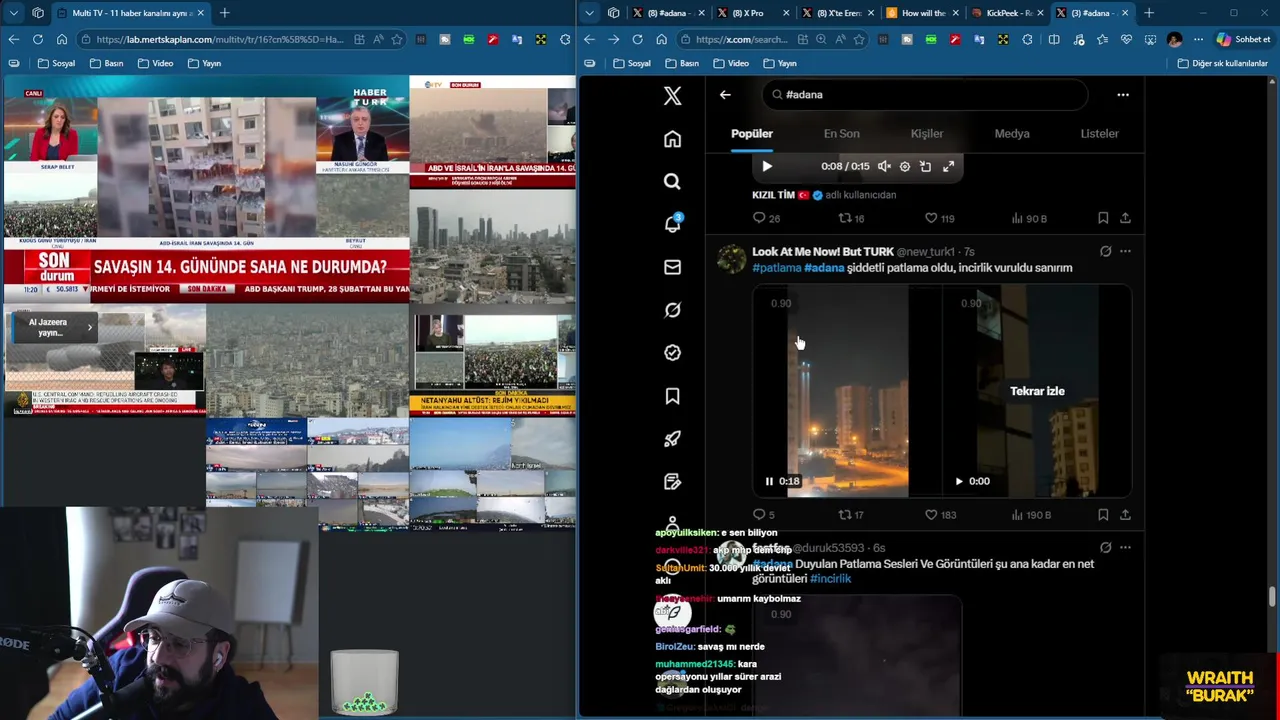Open the three-dot search options menu
The height and width of the screenshot is (720, 1280).
1123,95
